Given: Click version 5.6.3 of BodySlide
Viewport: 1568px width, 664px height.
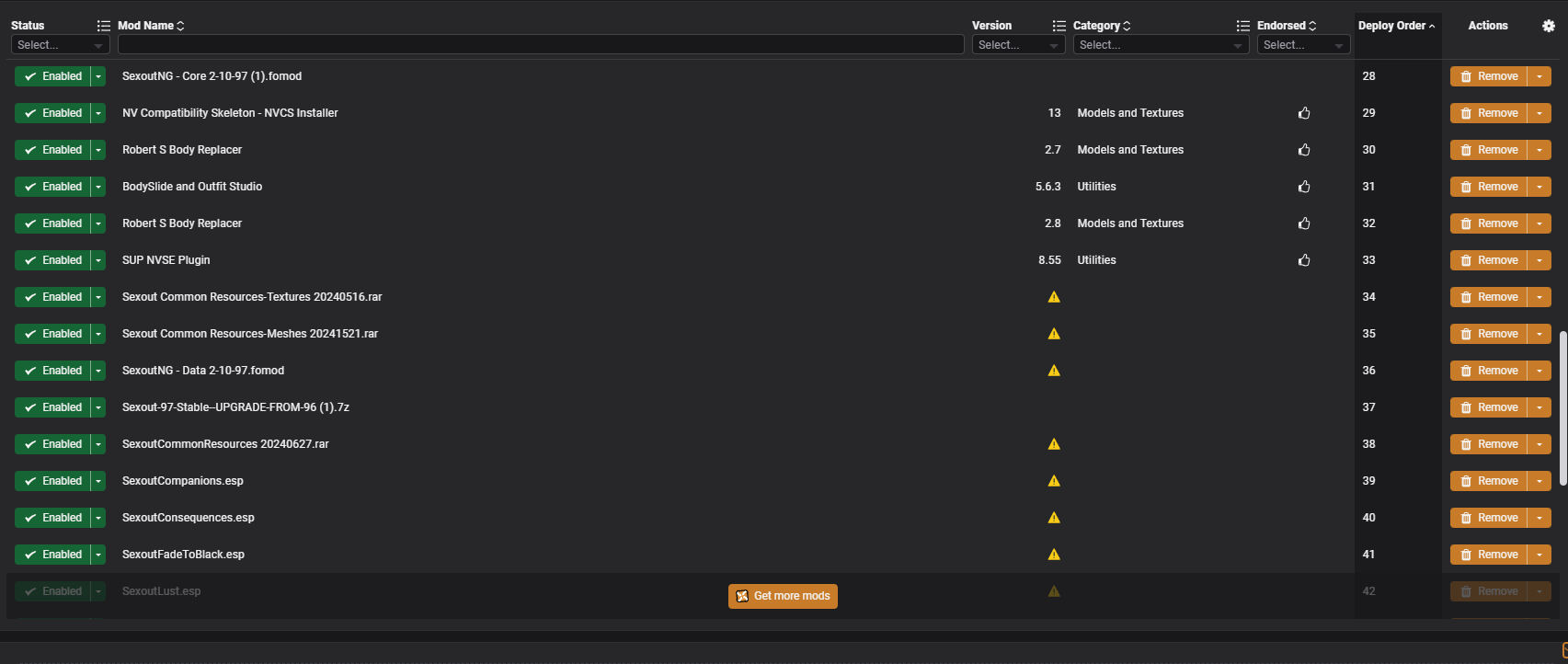Looking at the screenshot, I should (x=1047, y=187).
